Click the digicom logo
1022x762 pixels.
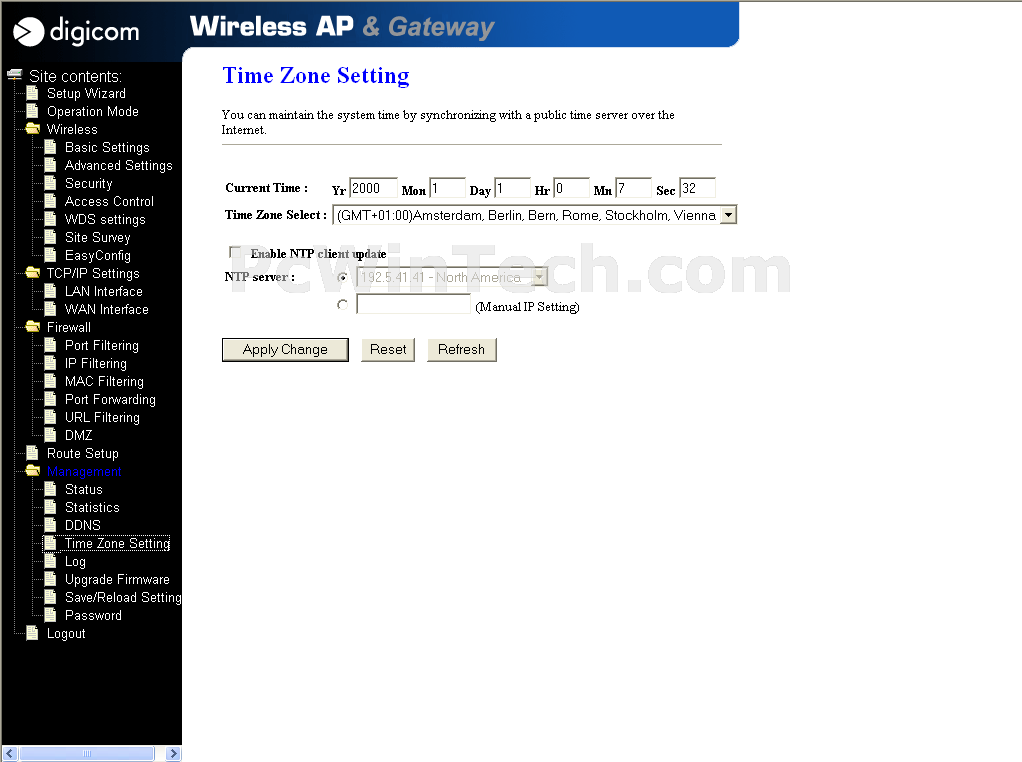pos(77,31)
